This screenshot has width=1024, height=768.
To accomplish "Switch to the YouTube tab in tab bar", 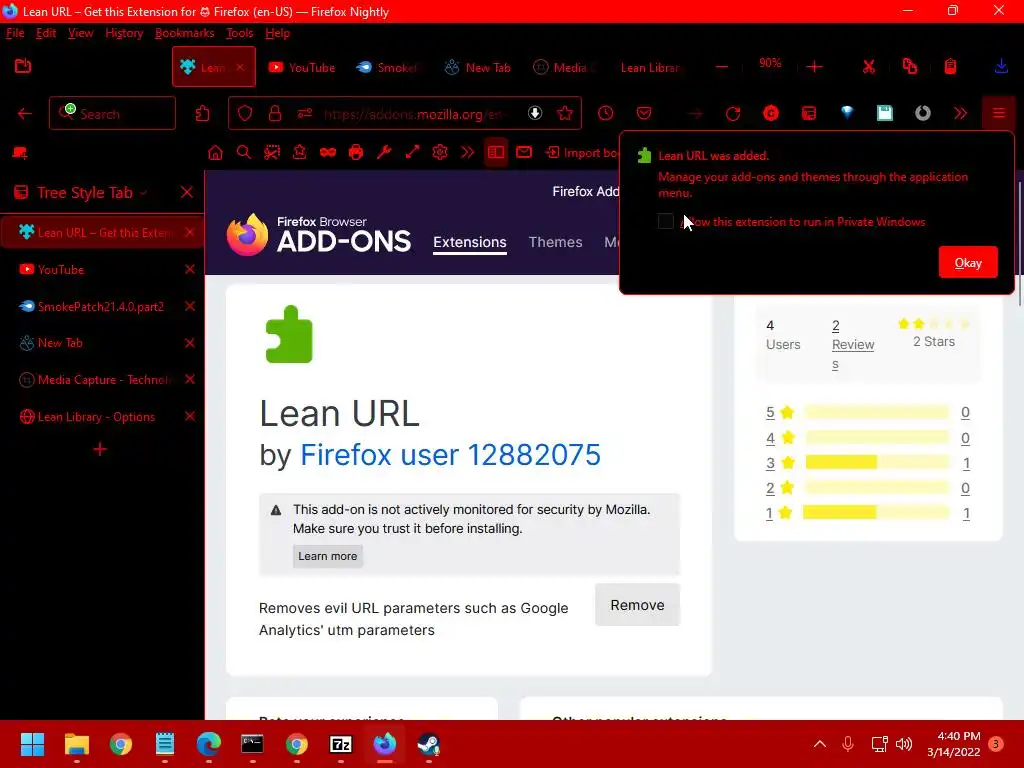I will pyautogui.click(x=302, y=67).
